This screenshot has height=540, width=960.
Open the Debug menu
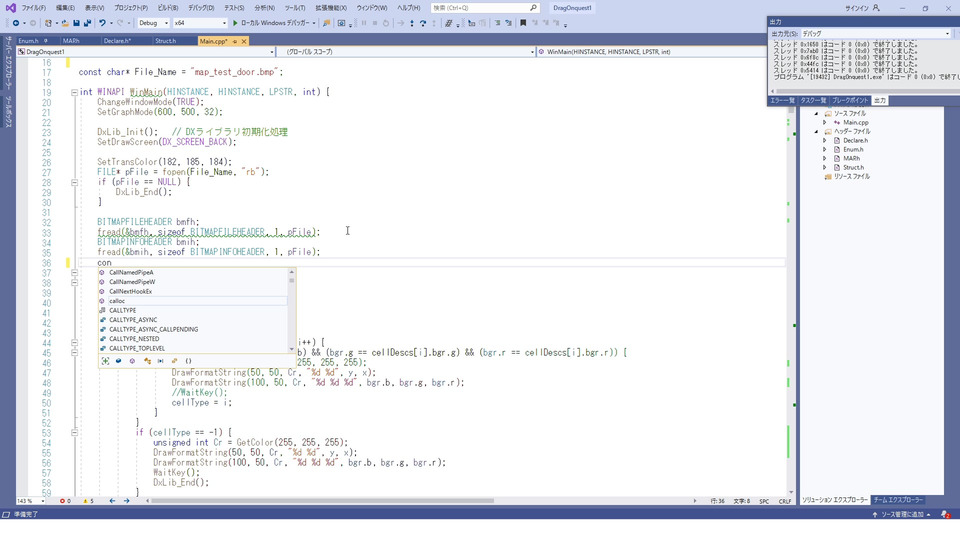tap(201, 8)
